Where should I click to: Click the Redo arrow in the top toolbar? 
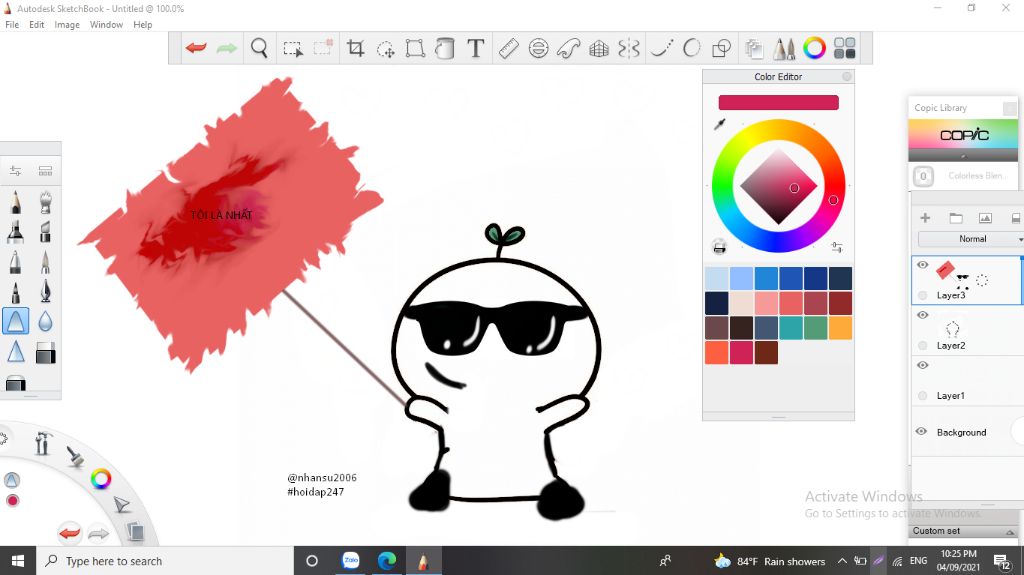click(x=227, y=48)
